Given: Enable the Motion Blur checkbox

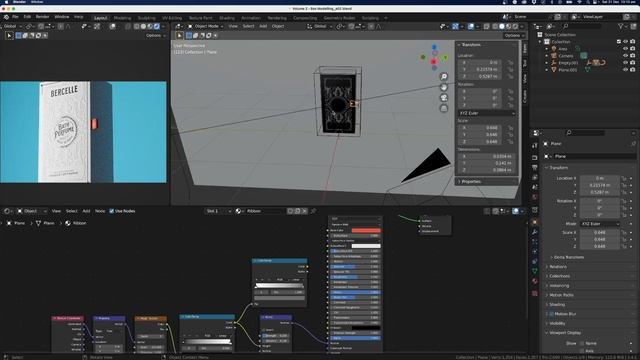Looking at the screenshot, I should click(551, 314).
